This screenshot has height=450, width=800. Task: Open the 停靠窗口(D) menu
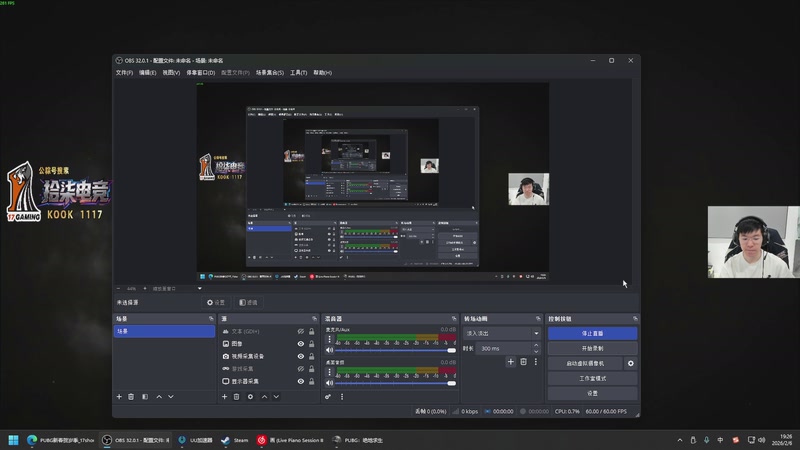[201, 72]
